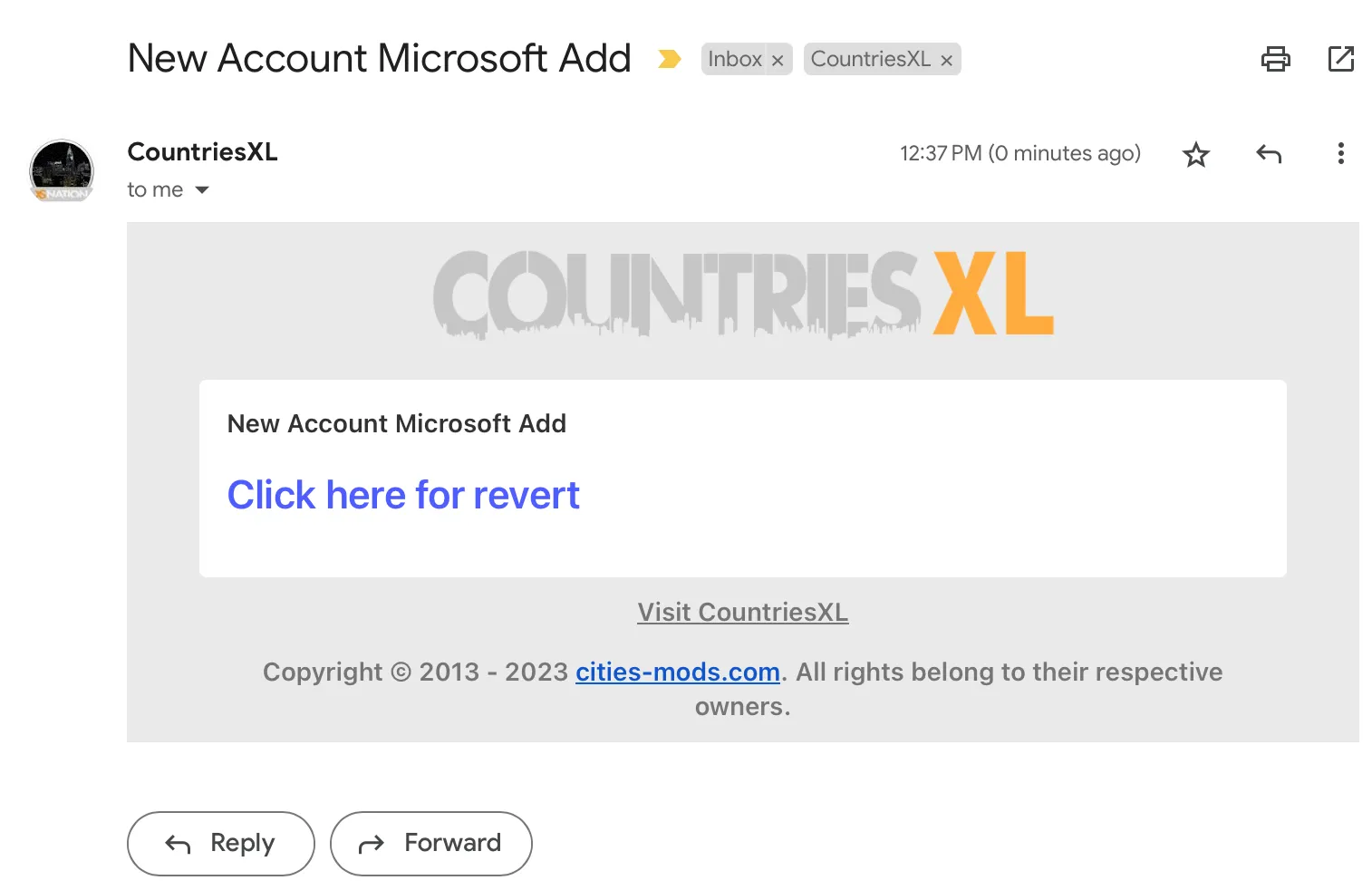Viewport: 1372px width, 890px height.
Task: Click the reply arrow icon in header
Action: coord(1268,154)
